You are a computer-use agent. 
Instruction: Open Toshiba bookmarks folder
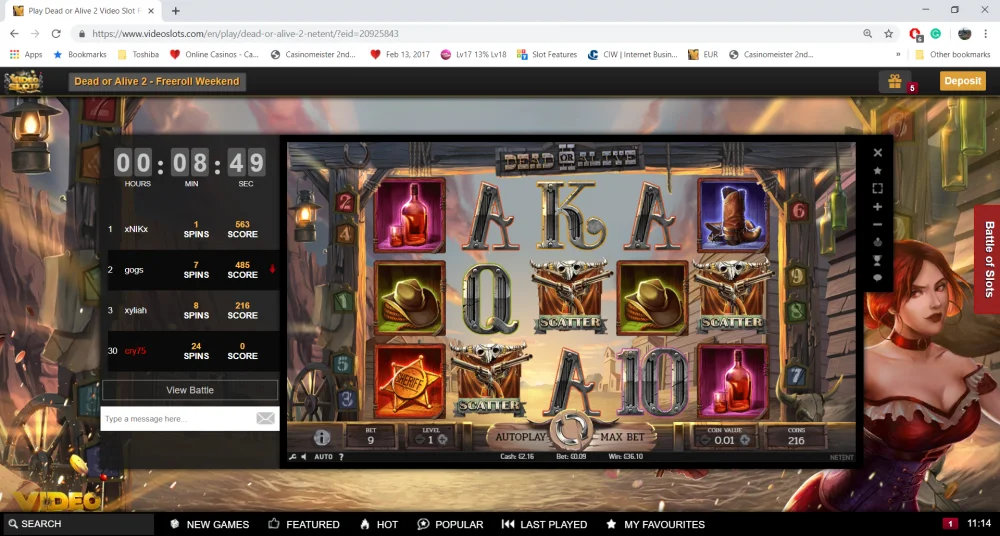click(x=138, y=54)
